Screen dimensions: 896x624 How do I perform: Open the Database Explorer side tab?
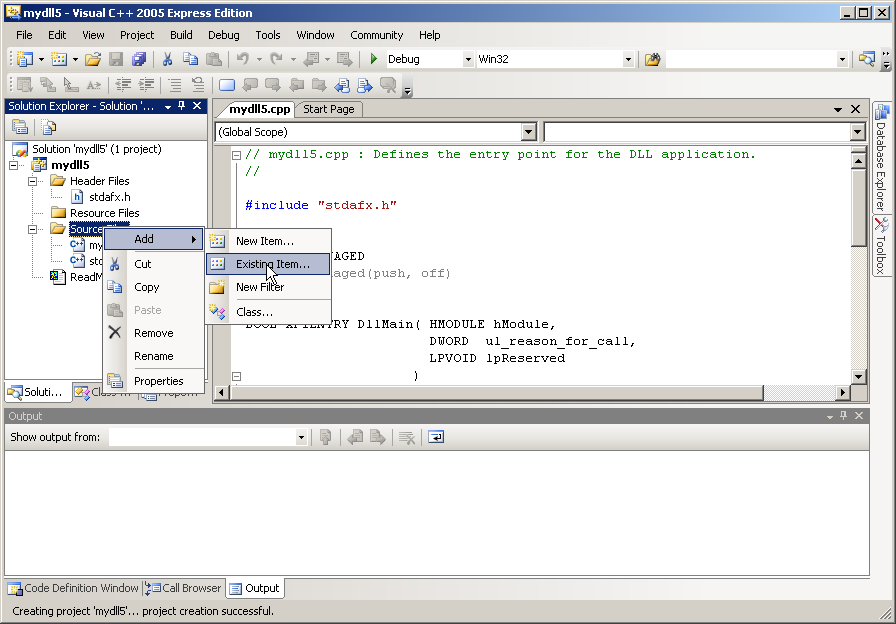click(x=882, y=157)
